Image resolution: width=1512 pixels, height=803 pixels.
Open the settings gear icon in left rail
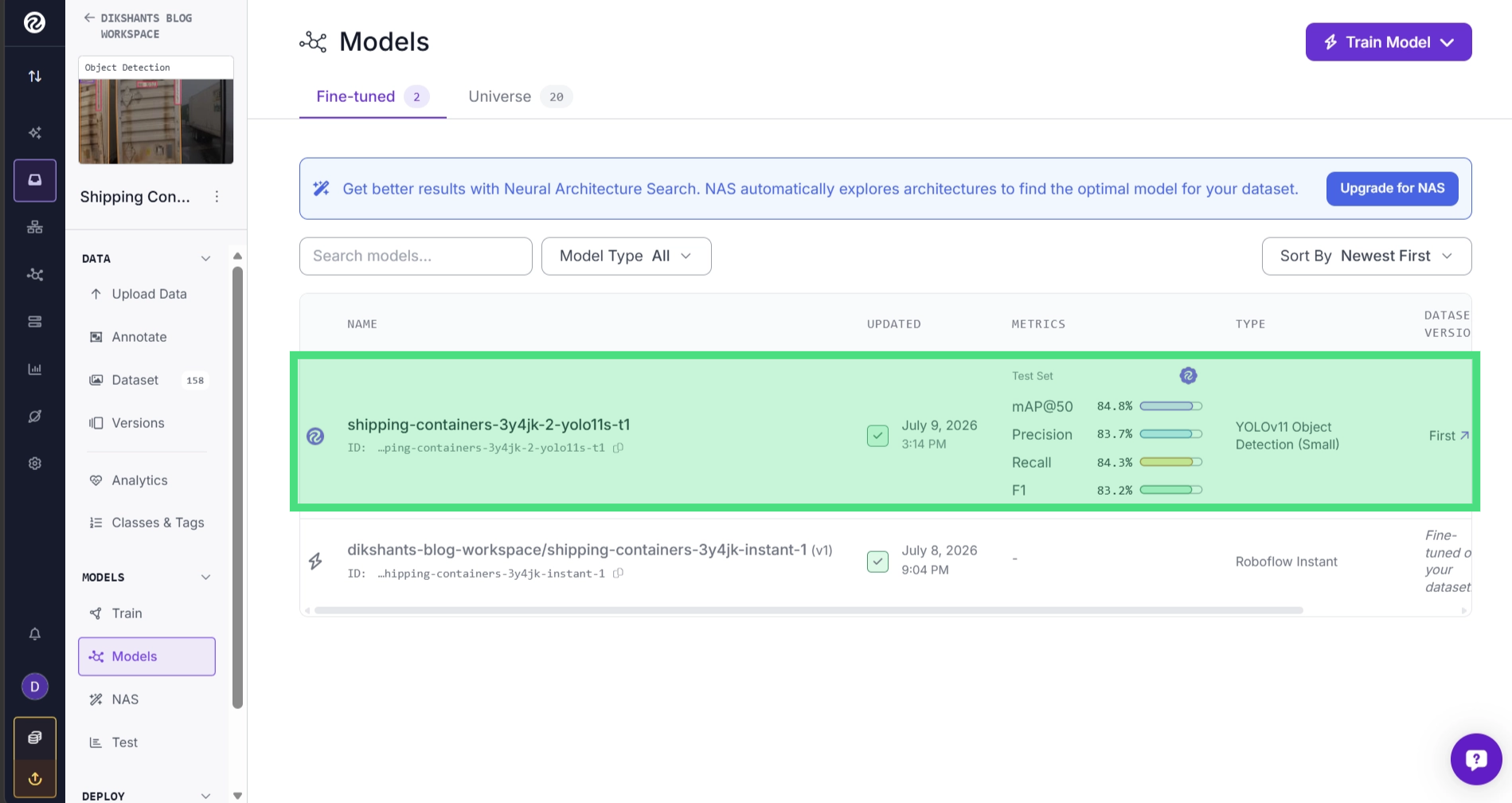35,464
